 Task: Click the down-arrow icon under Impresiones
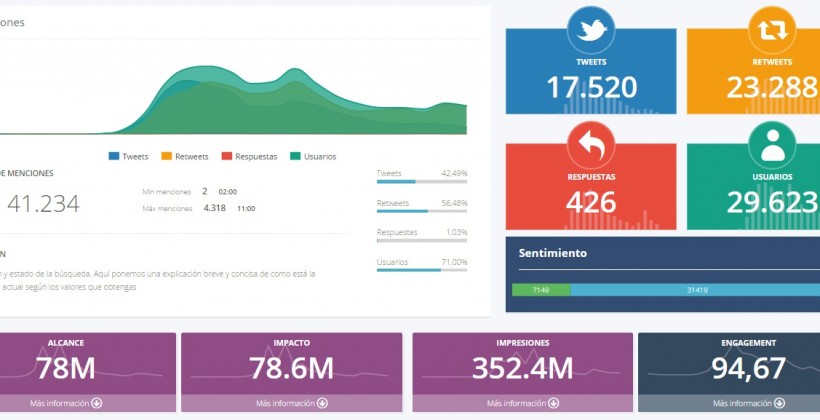pos(553,403)
